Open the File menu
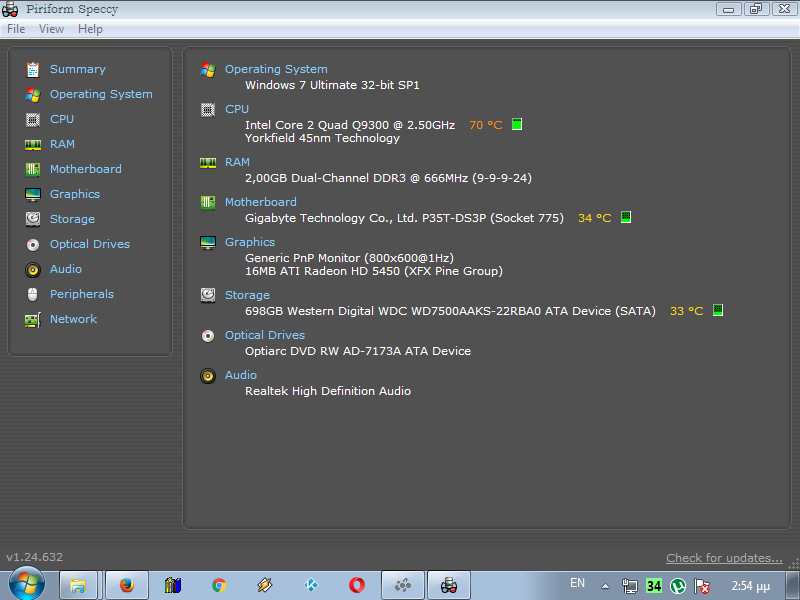Viewport: 800px width, 600px height. point(16,29)
